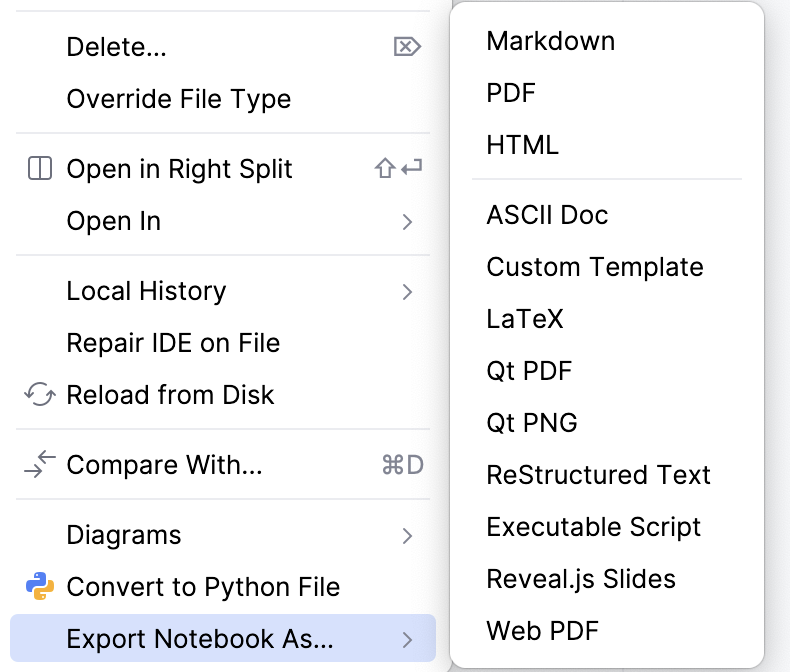
Task: Select Repair IDE on File
Action: tap(173, 343)
